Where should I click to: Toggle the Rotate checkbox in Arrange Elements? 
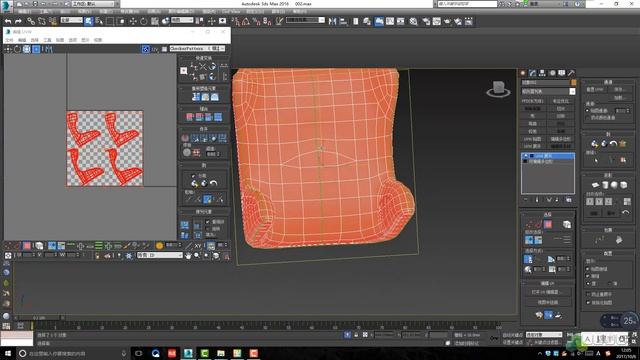click(x=208, y=229)
